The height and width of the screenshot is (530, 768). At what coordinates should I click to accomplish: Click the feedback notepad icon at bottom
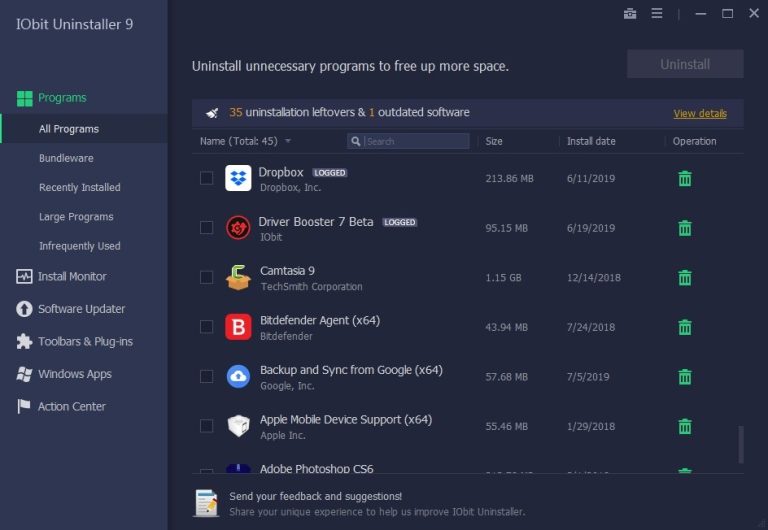coord(207,502)
